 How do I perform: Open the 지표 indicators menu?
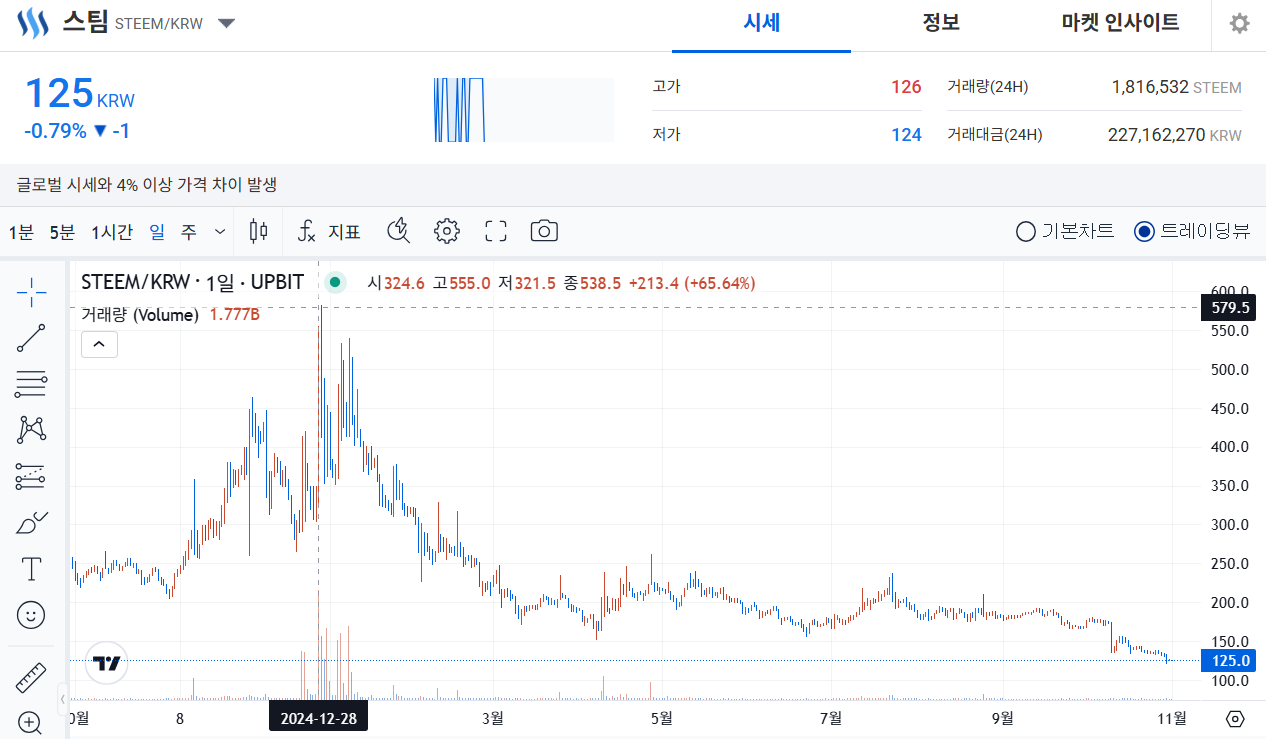(329, 232)
